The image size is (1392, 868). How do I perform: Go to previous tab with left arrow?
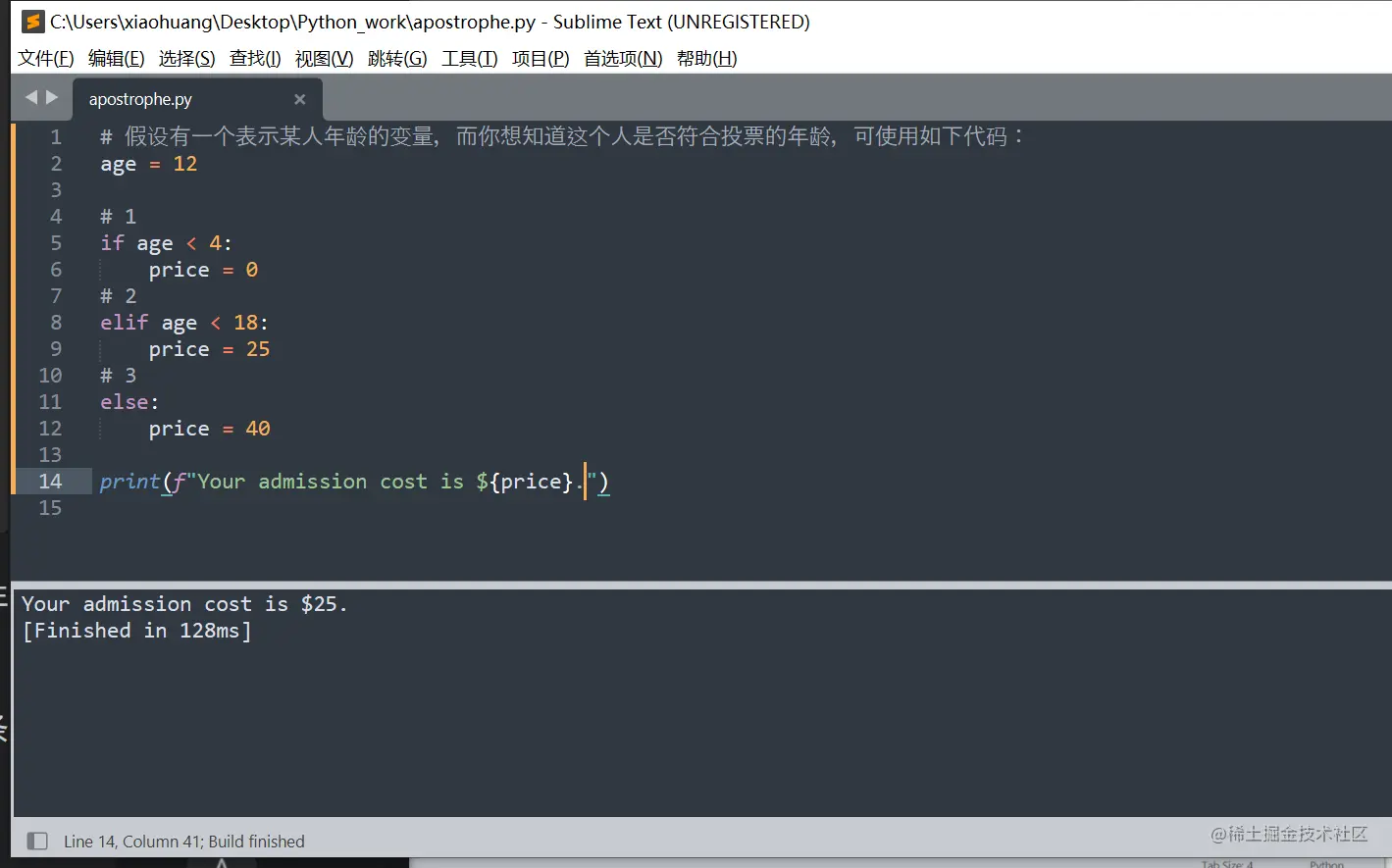tap(31, 97)
